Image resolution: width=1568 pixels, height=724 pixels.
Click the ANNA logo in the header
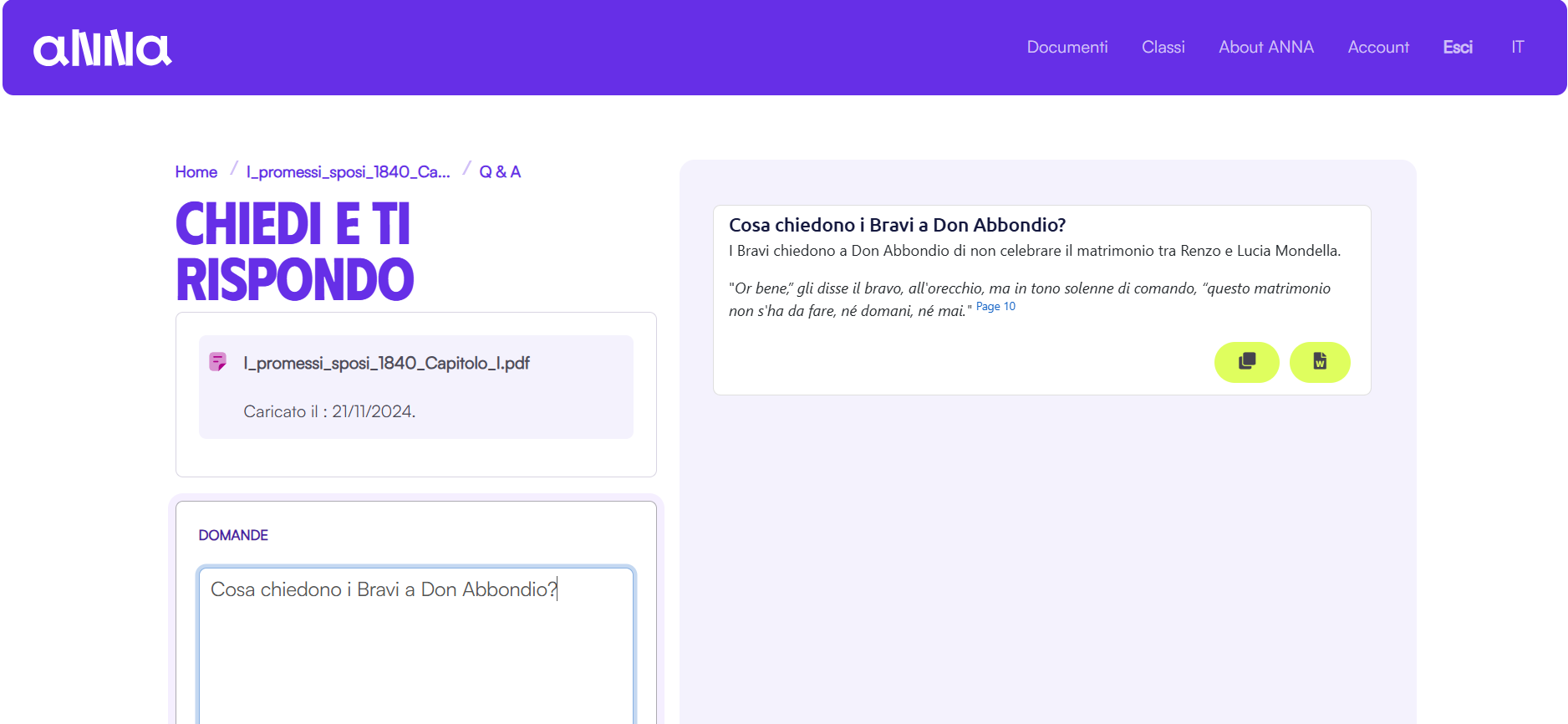[102, 48]
